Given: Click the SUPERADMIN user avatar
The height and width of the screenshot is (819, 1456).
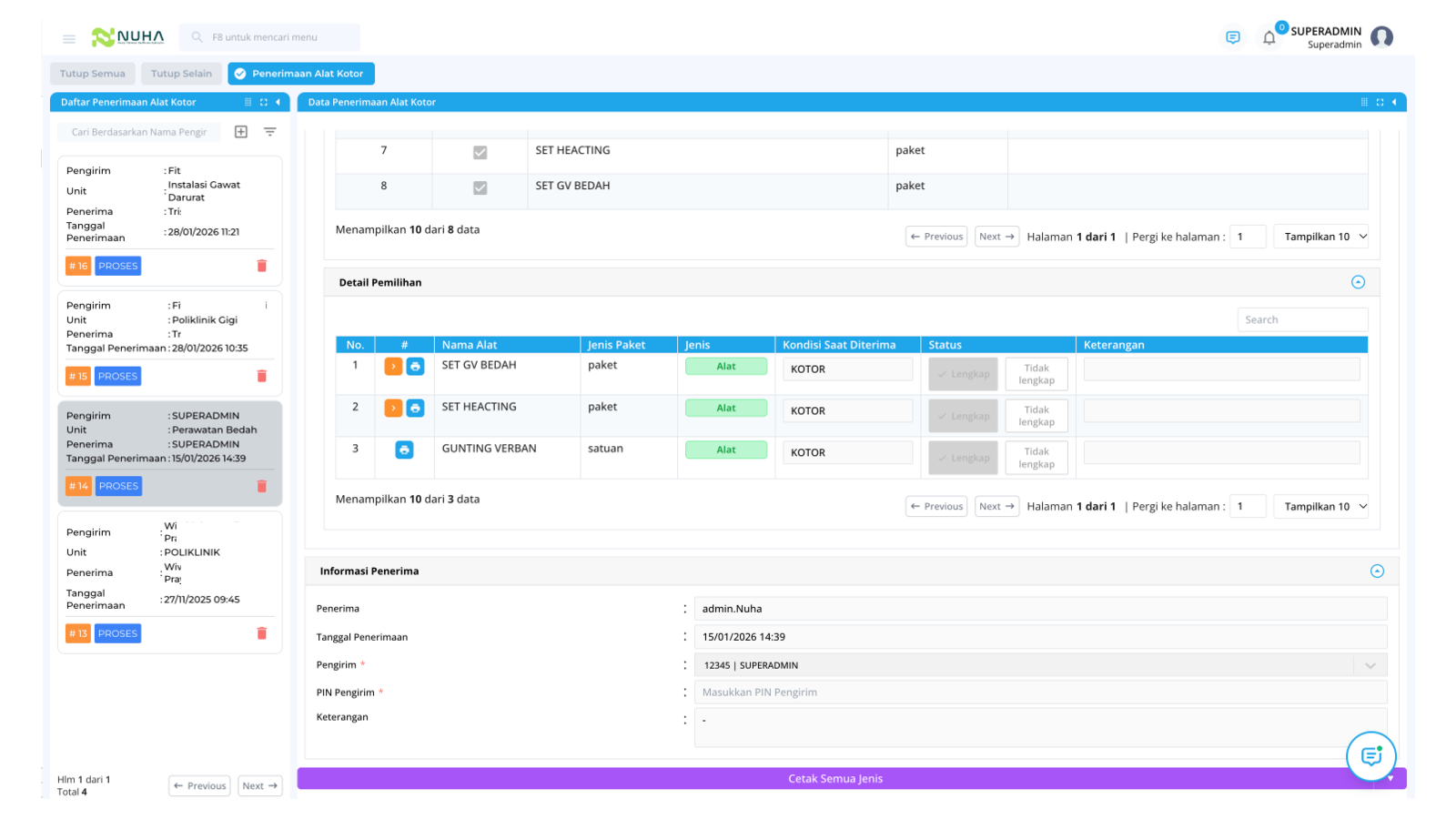Looking at the screenshot, I should [1381, 36].
